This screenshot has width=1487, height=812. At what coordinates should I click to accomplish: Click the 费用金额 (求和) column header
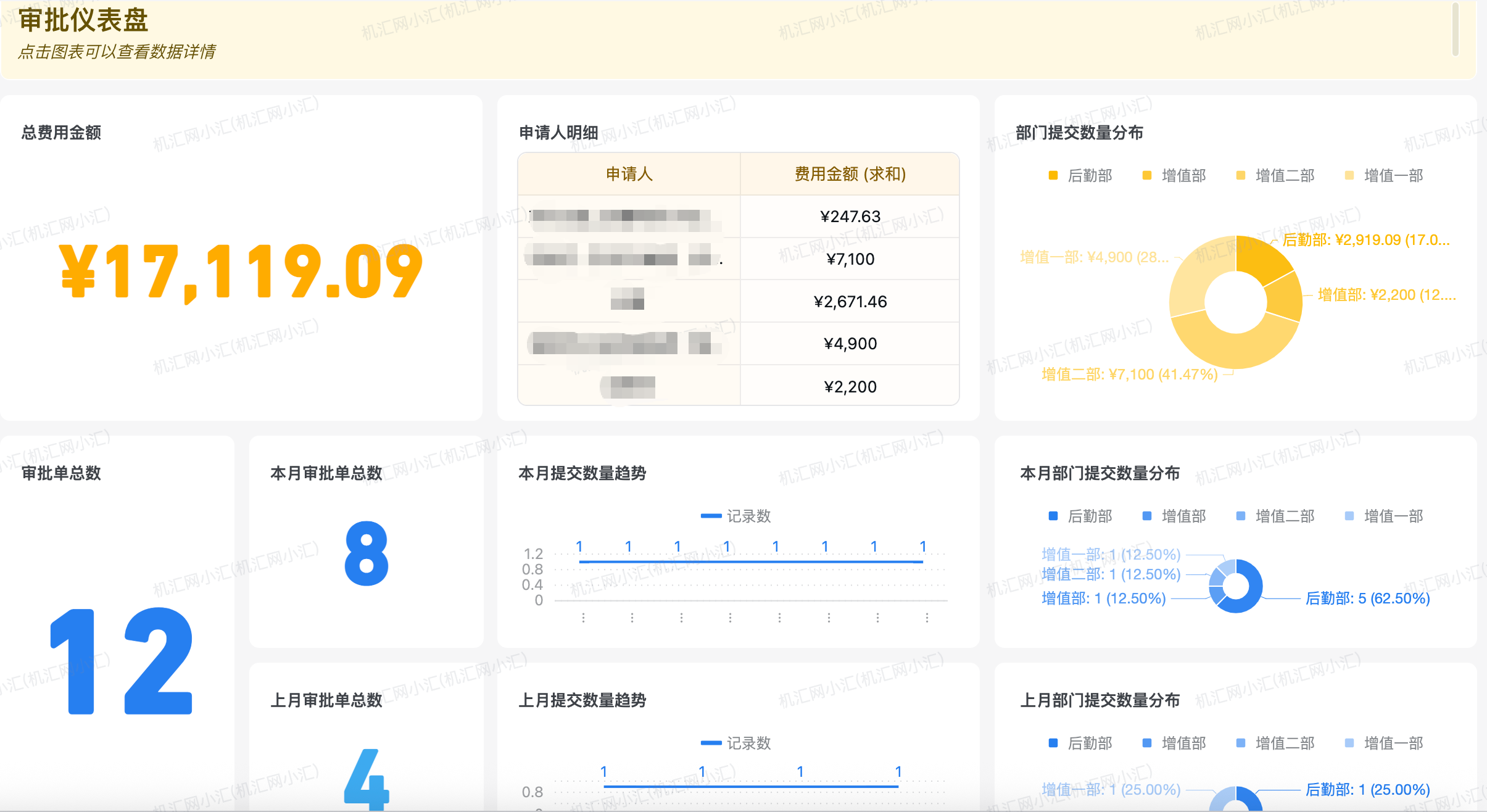click(850, 175)
